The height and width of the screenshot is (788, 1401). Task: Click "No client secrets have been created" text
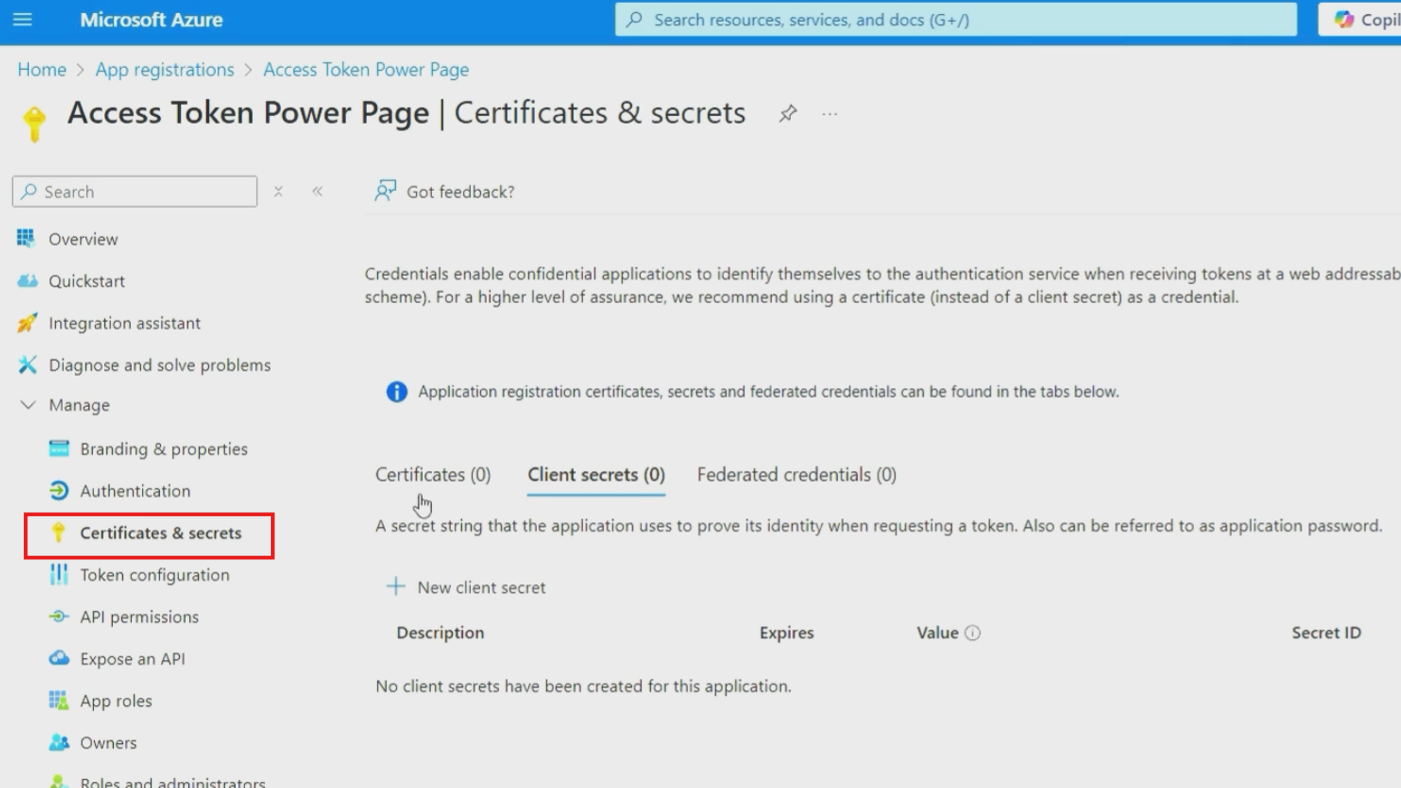tap(583, 686)
